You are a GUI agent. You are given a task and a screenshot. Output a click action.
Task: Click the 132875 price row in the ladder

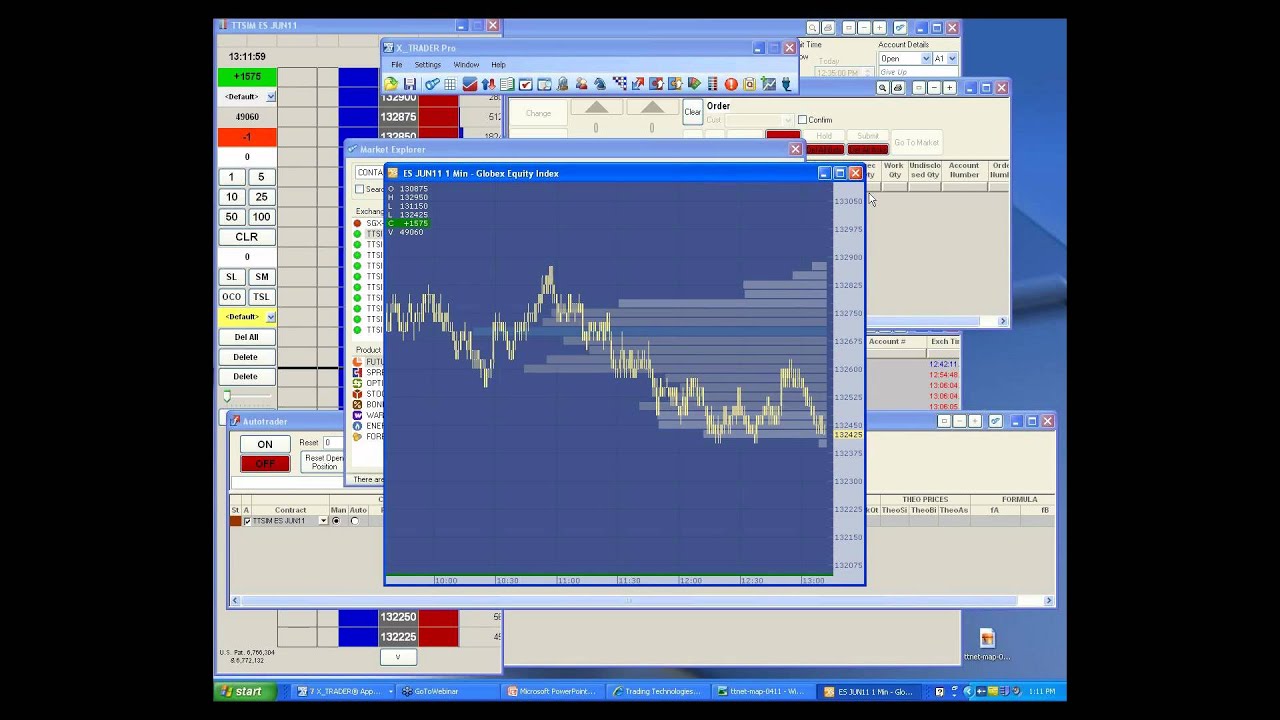tap(399, 117)
